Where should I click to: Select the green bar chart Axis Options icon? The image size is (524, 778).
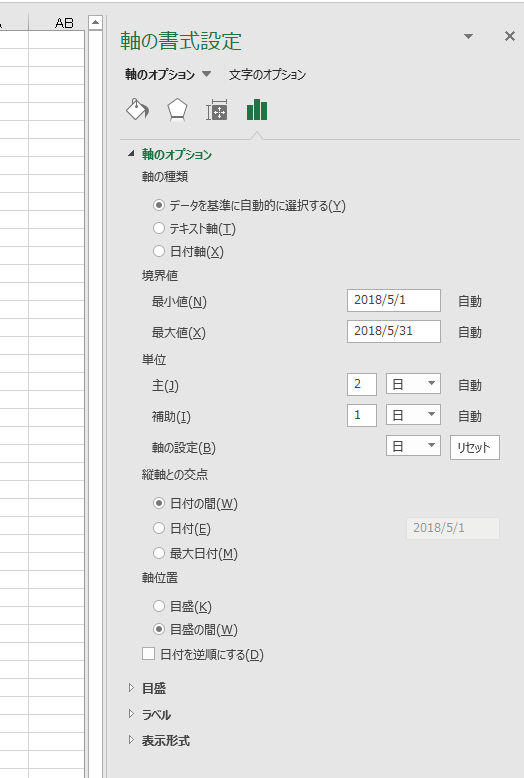tap(257, 110)
